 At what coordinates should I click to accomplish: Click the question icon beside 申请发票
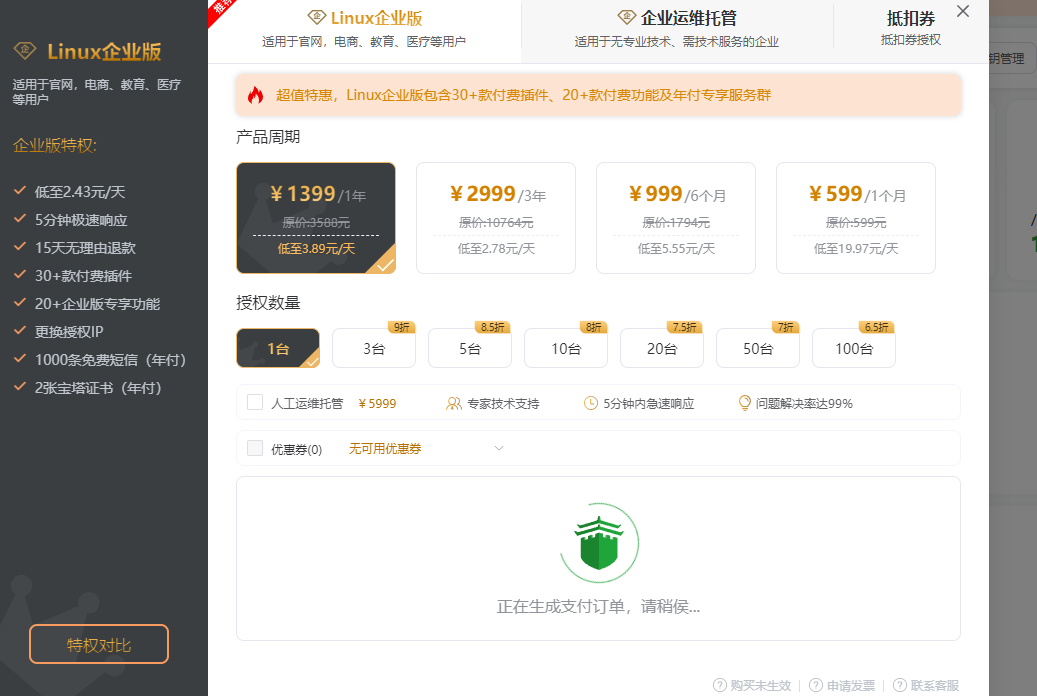pyautogui.click(x=816, y=685)
